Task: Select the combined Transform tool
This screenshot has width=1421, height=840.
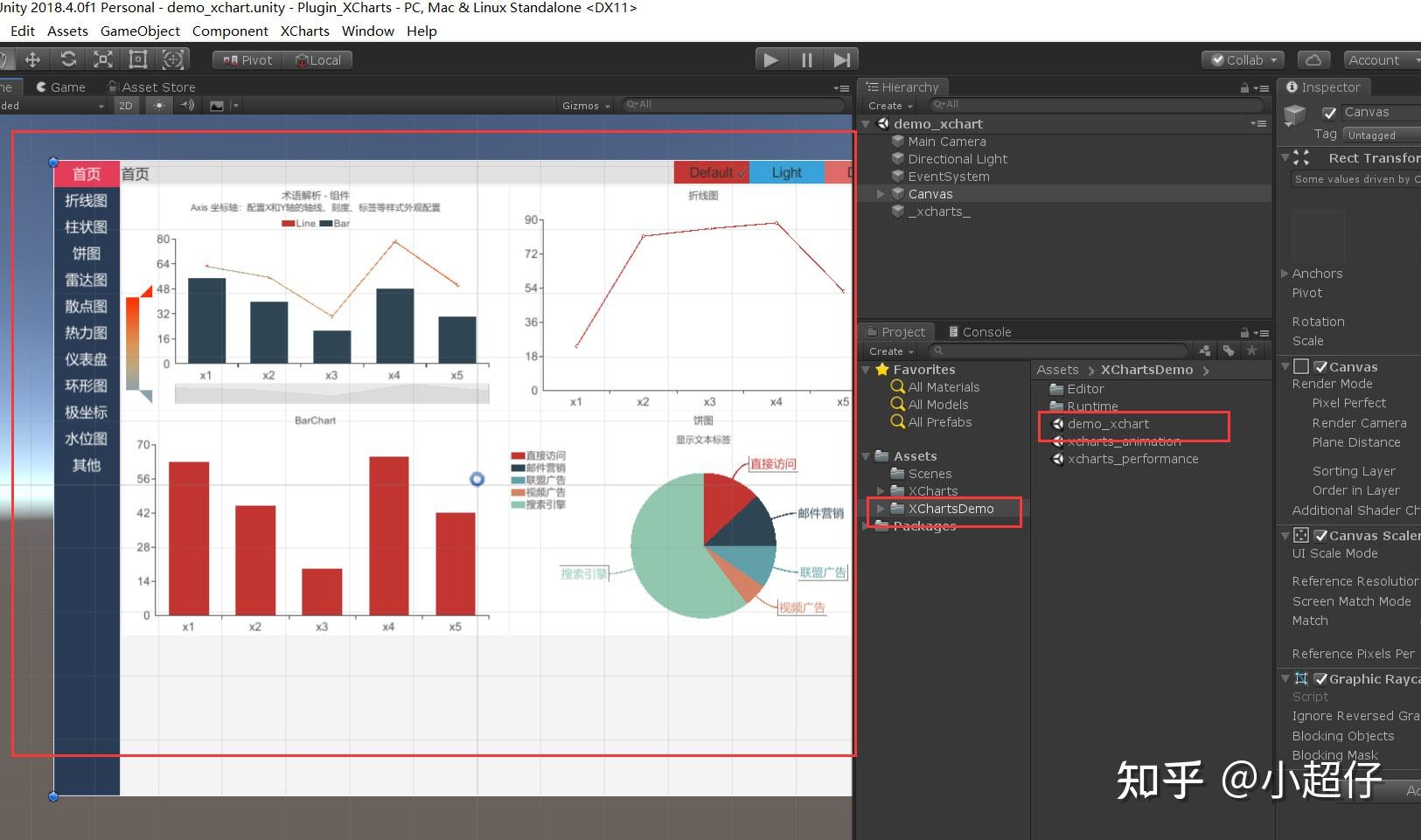Action: pos(173,59)
